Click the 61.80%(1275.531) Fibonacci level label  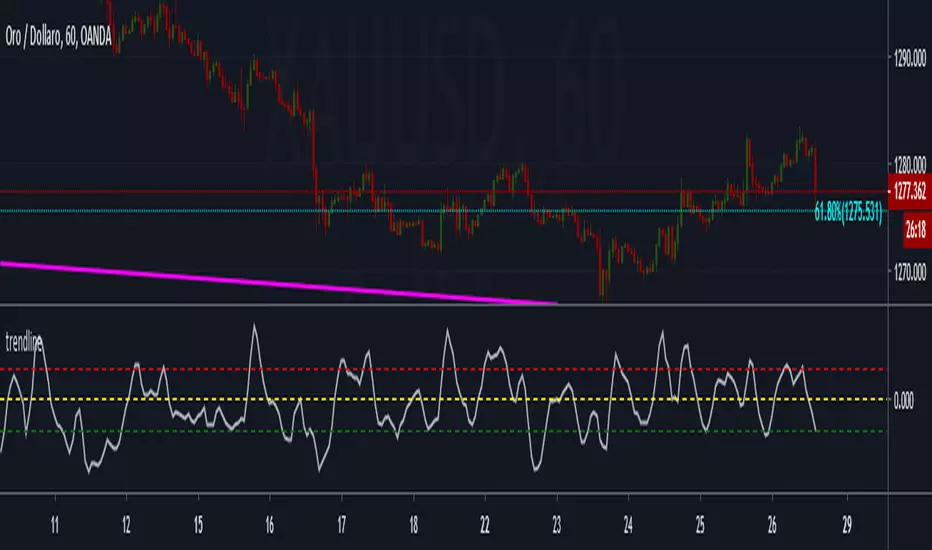(x=848, y=212)
